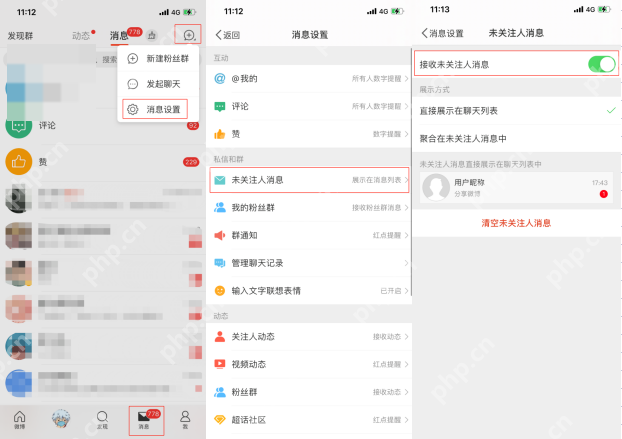Expand 管理聊天记录 chevron
The width and height of the screenshot is (622, 439).
point(406,263)
